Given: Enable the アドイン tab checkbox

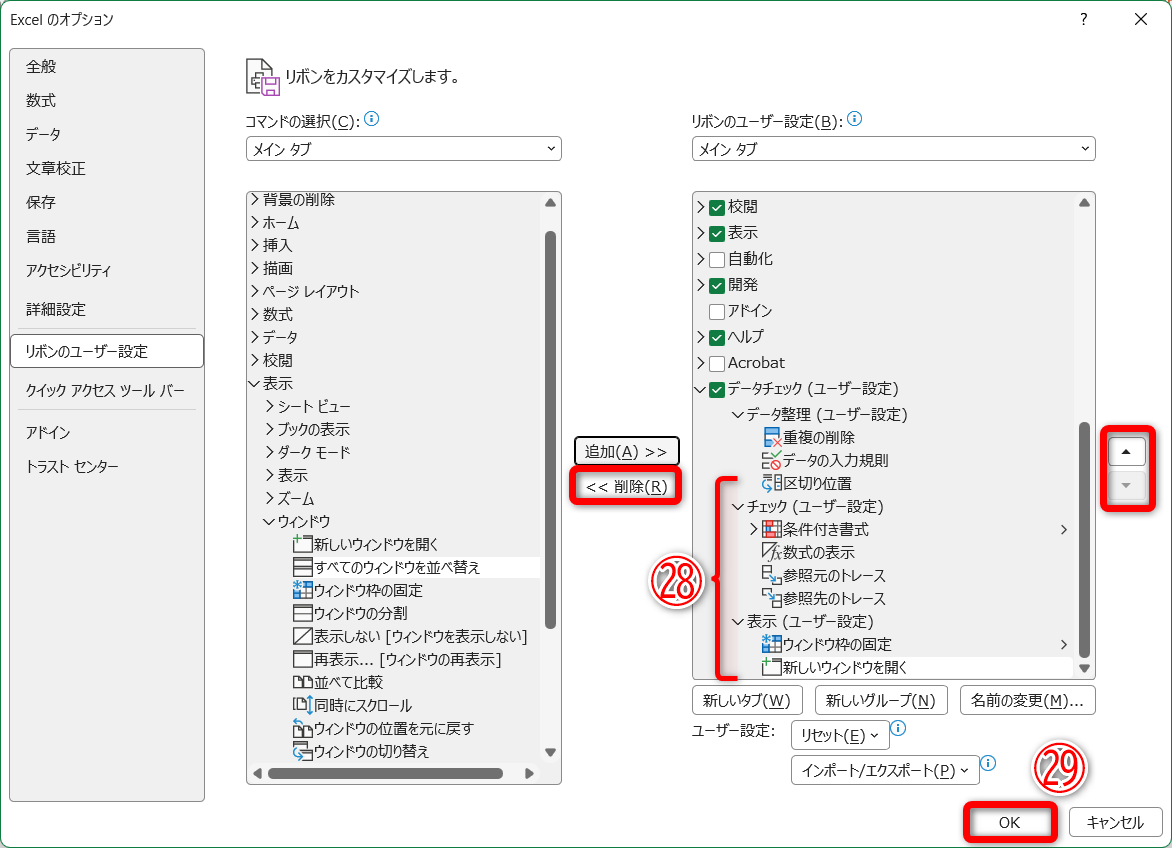Looking at the screenshot, I should pyautogui.click(x=717, y=312).
